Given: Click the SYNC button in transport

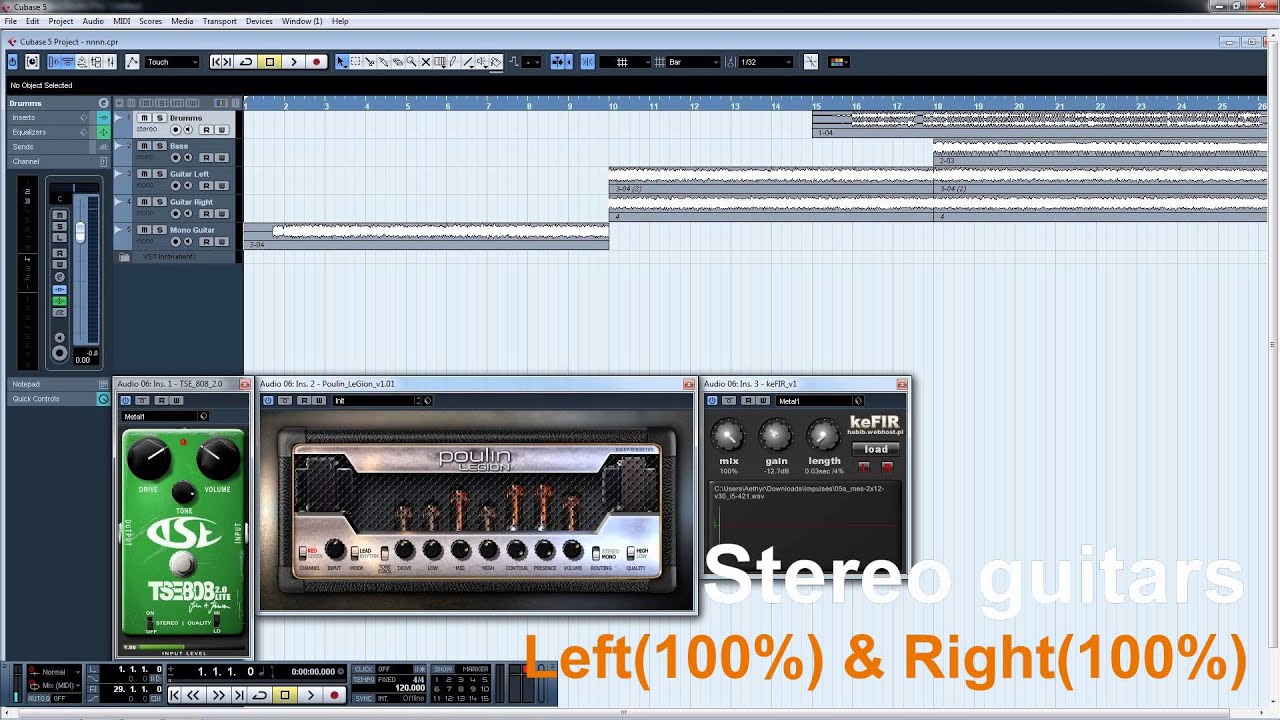Looking at the screenshot, I should [x=363, y=698].
